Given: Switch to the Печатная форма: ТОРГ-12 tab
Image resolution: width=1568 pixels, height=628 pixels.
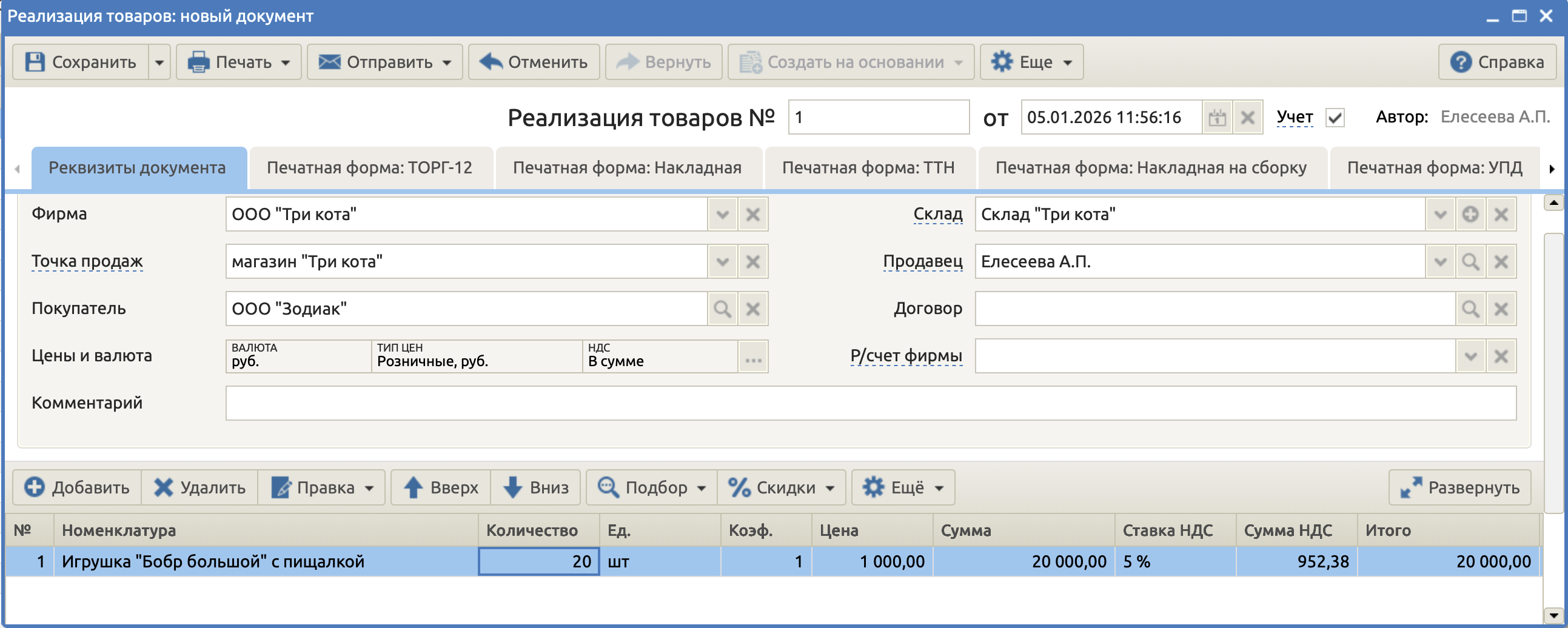Looking at the screenshot, I should coord(369,168).
